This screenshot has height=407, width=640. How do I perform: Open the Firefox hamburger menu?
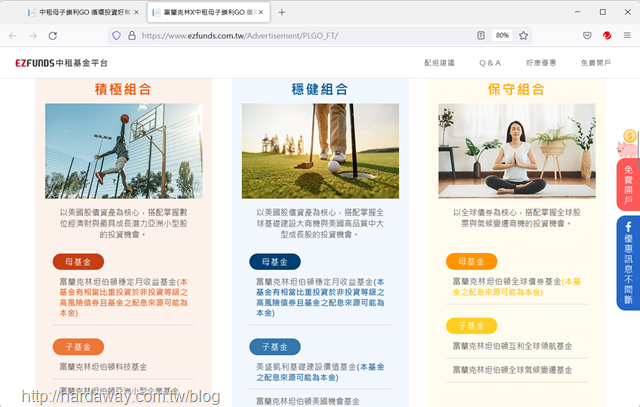627,36
